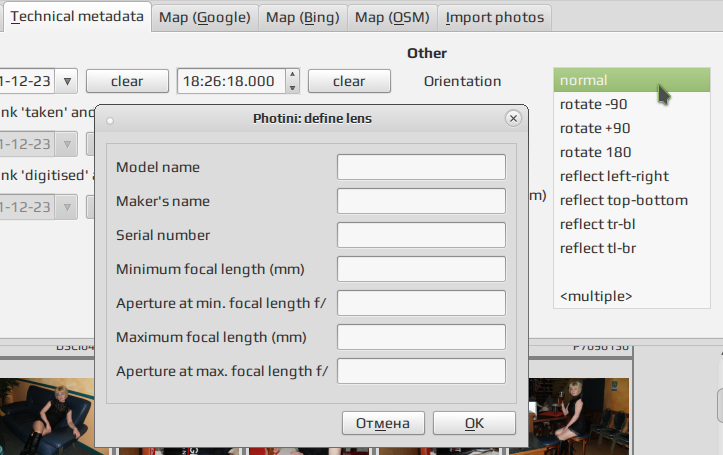Open the greyed modified date dropdown
The image size is (723, 455).
pos(67,207)
